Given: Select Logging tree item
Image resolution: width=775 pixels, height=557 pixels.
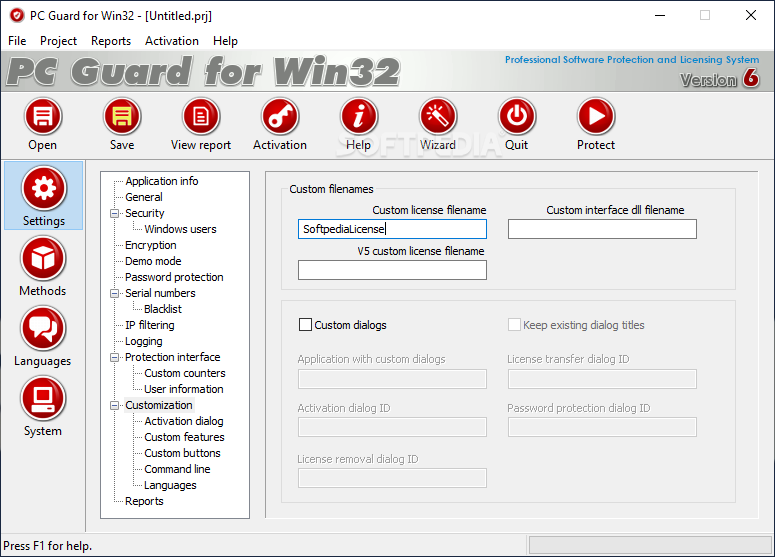Looking at the screenshot, I should [144, 342].
